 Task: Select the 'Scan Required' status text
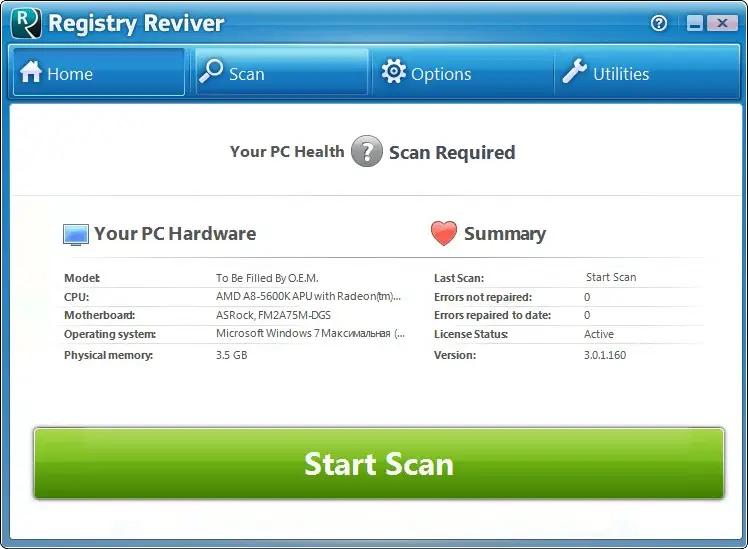coord(452,153)
